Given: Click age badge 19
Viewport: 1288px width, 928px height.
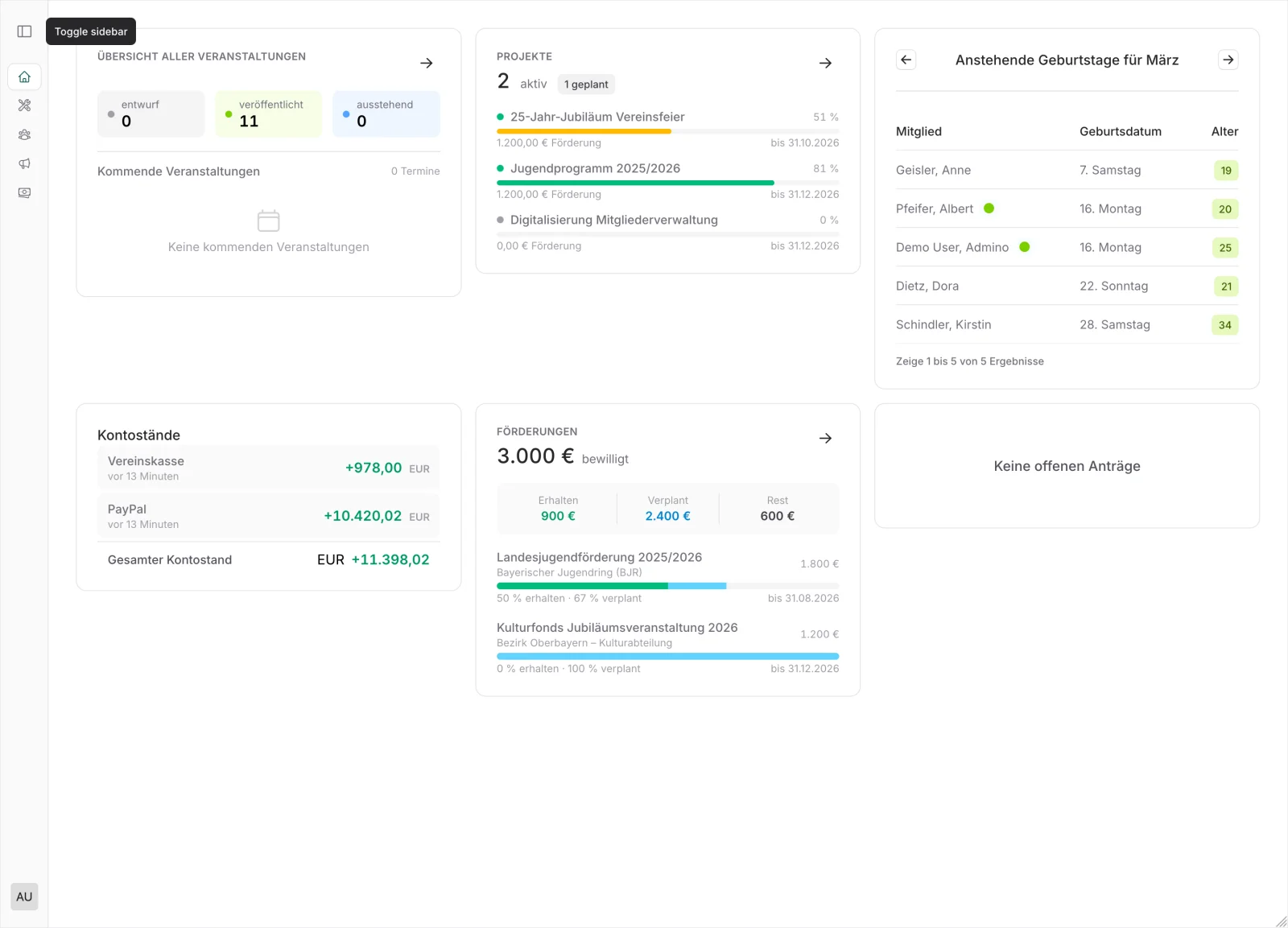Looking at the screenshot, I should [x=1226, y=171].
